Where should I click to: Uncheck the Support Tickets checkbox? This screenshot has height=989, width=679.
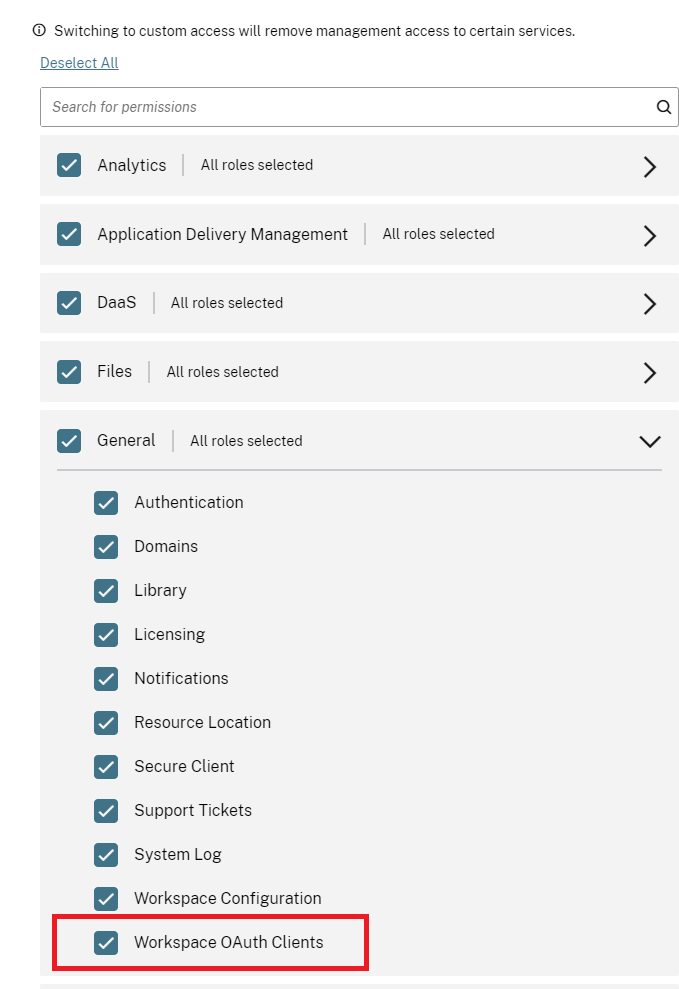(x=106, y=811)
